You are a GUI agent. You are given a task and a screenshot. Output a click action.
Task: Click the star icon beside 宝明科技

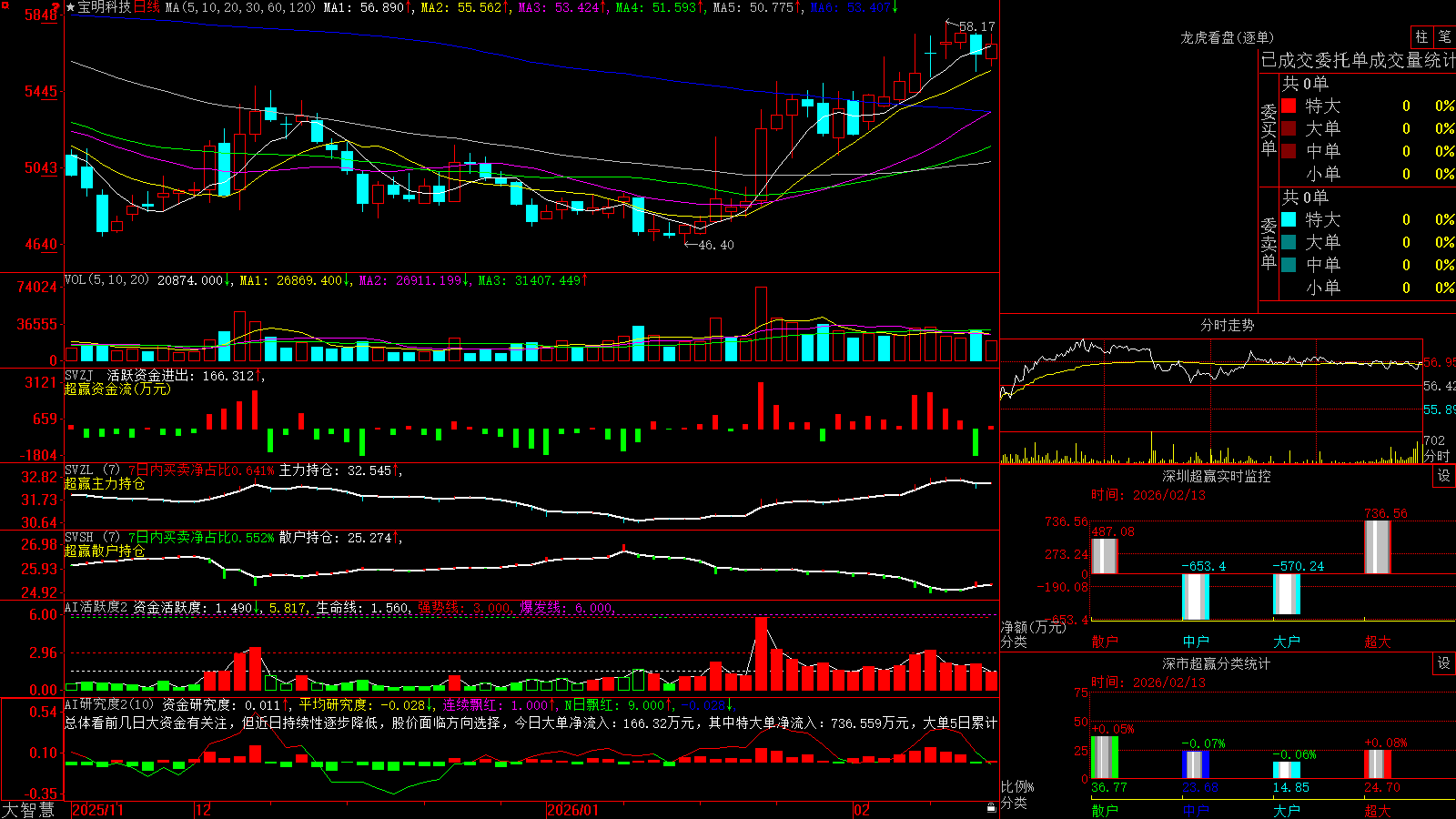(x=71, y=7)
